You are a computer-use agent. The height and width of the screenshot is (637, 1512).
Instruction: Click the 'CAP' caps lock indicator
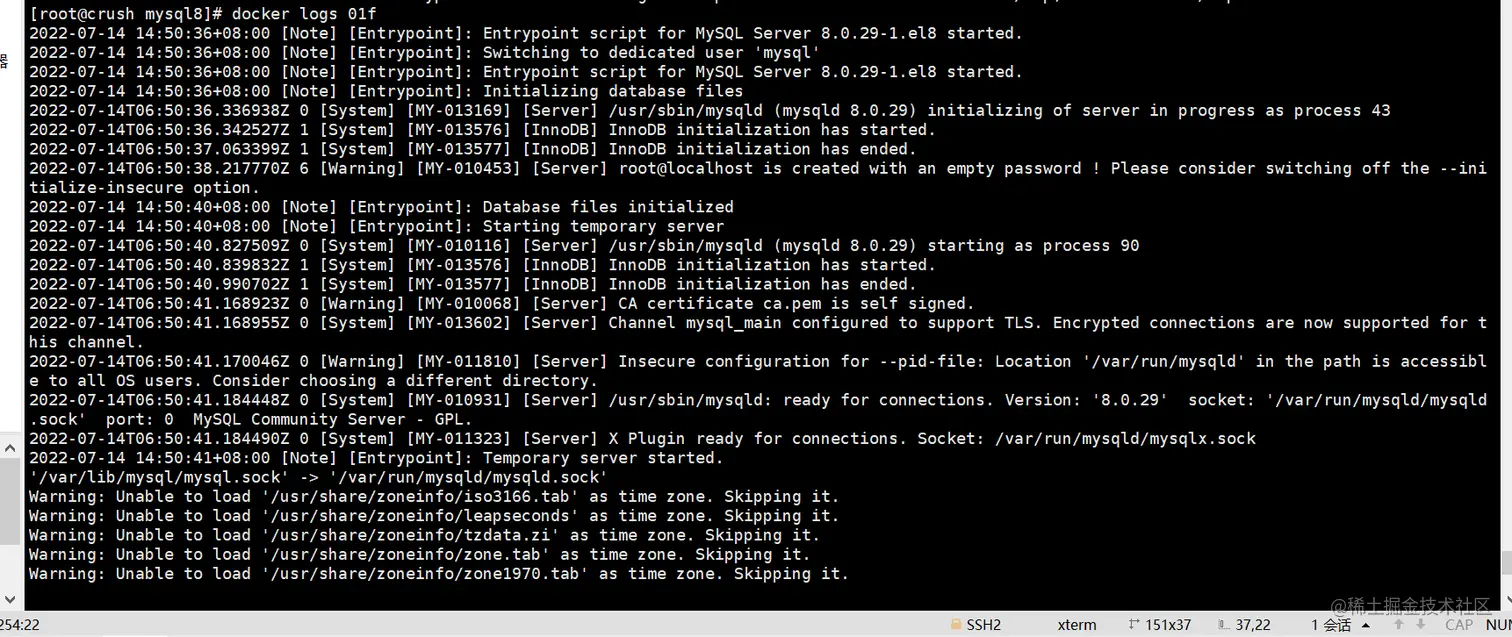click(x=1459, y=625)
